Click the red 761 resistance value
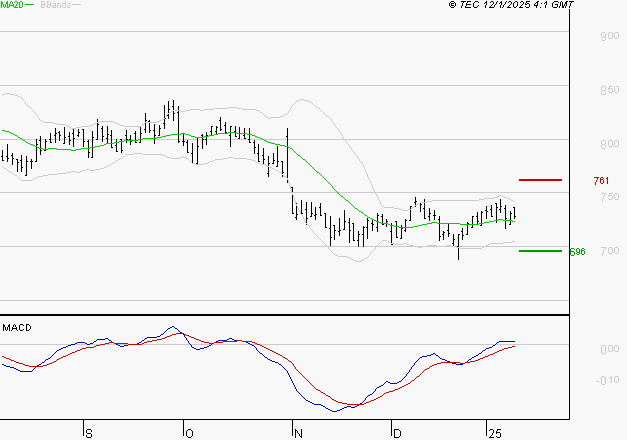This screenshot has height=440, width=627. [601, 181]
